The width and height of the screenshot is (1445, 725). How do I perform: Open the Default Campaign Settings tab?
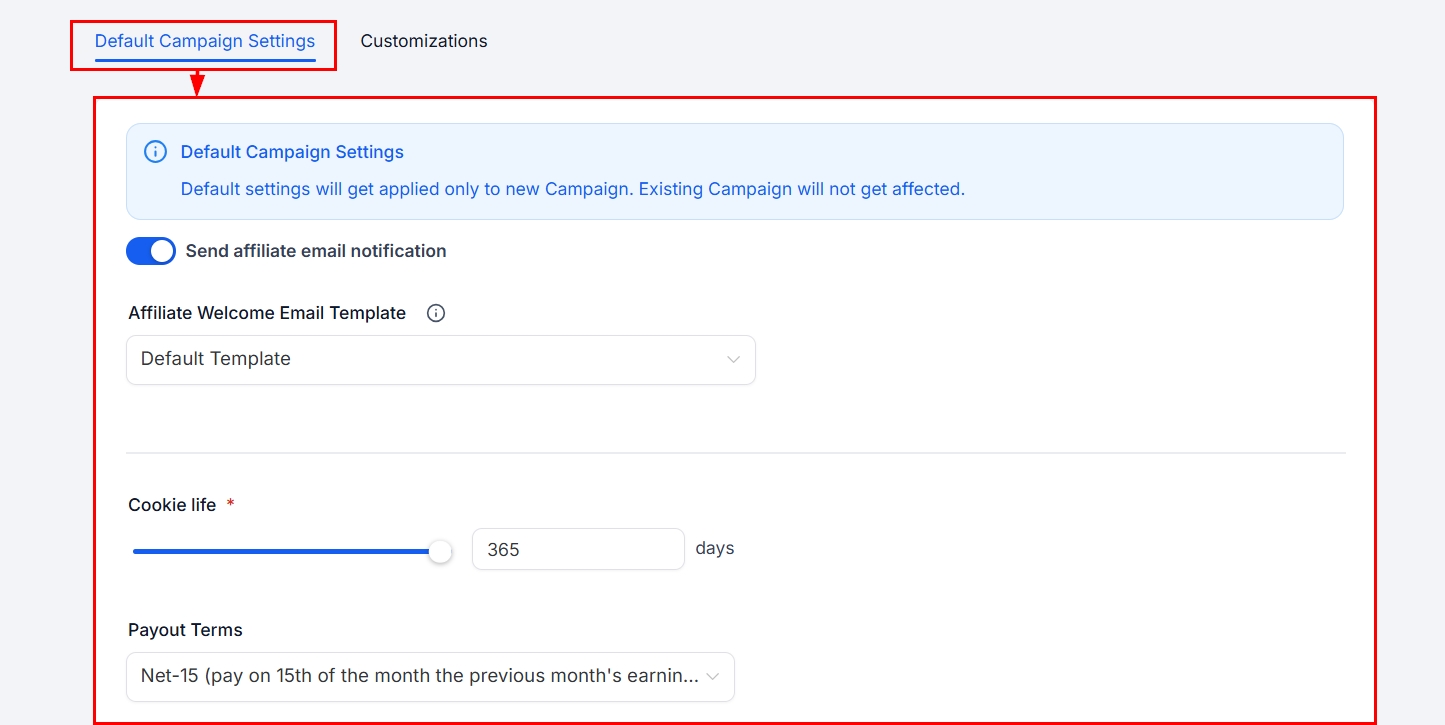(204, 42)
